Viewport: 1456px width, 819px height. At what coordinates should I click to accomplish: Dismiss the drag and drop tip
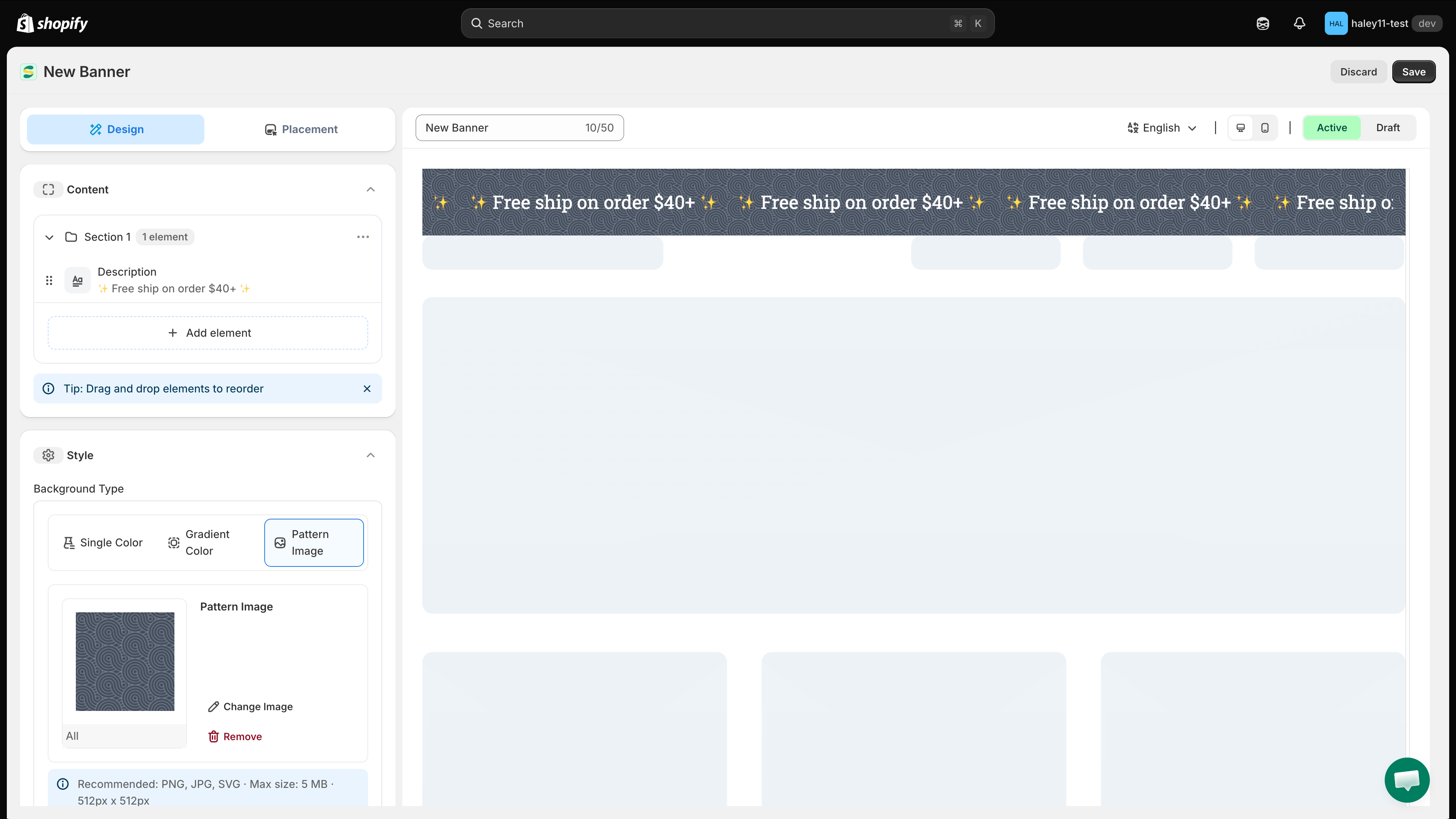coord(367,388)
